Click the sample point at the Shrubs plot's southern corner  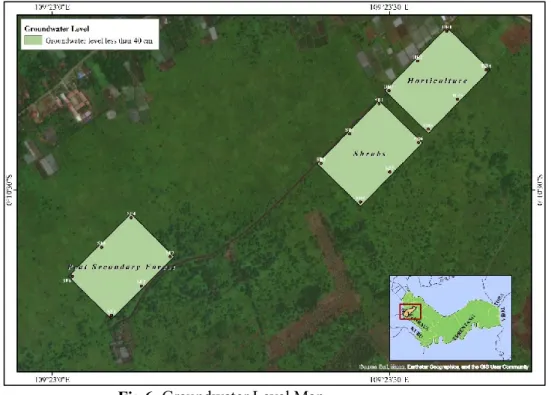tap(360, 202)
